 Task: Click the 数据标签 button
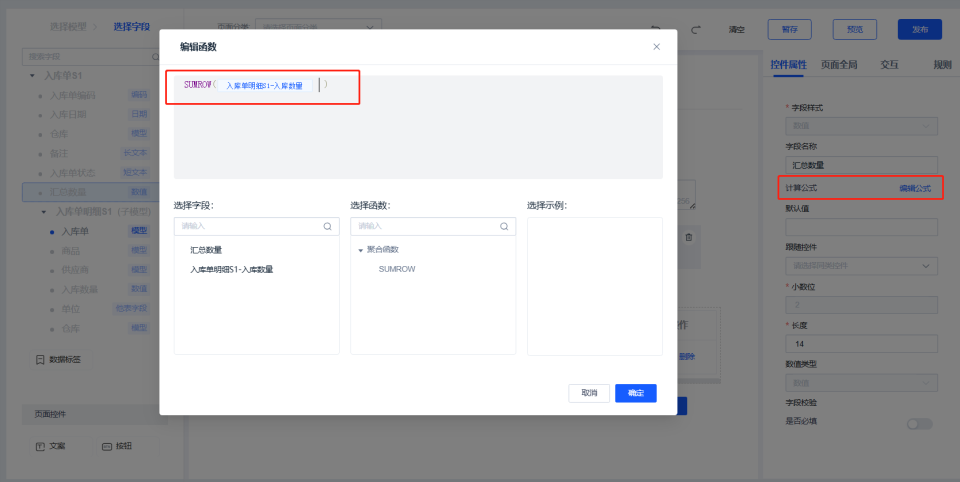[59, 360]
